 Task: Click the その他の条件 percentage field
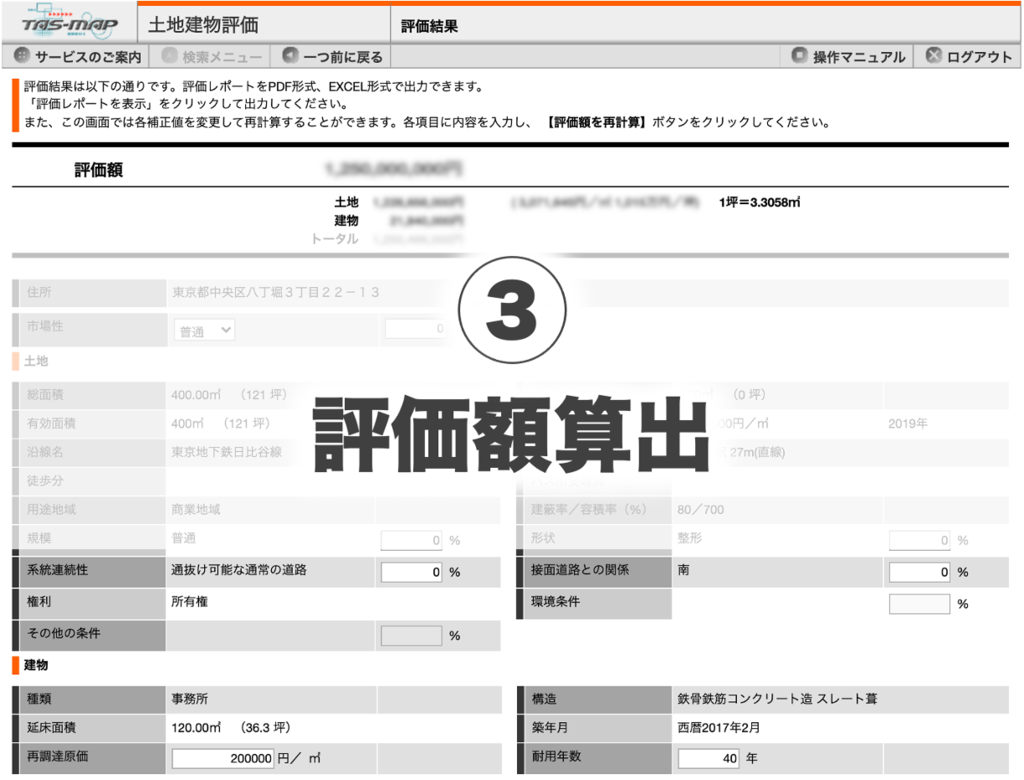pyautogui.click(x=410, y=635)
